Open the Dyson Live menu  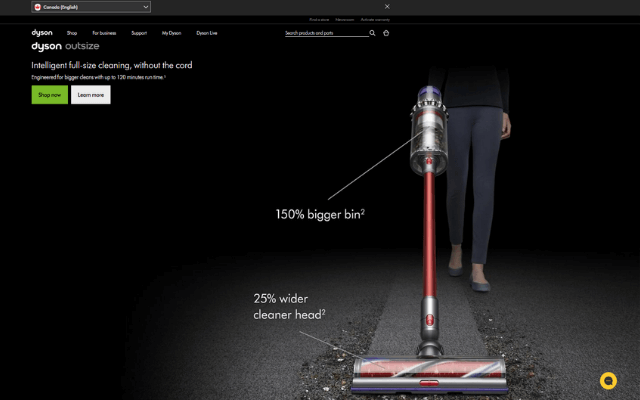pos(207,33)
